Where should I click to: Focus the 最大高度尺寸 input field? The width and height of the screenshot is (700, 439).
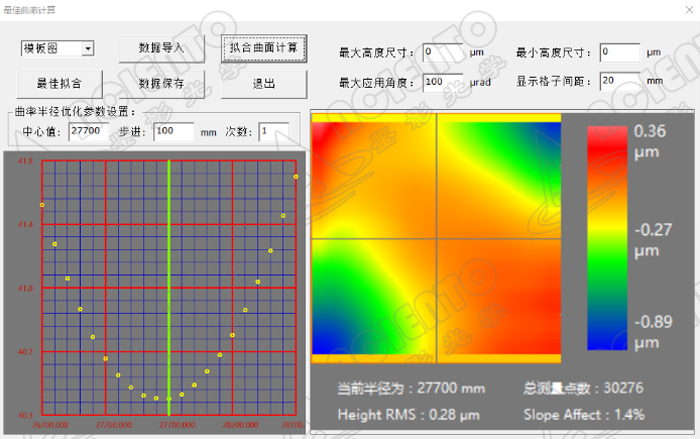(444, 52)
